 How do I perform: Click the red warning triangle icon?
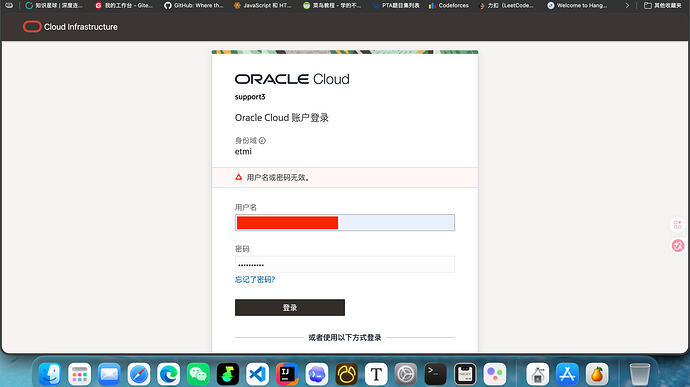click(239, 177)
